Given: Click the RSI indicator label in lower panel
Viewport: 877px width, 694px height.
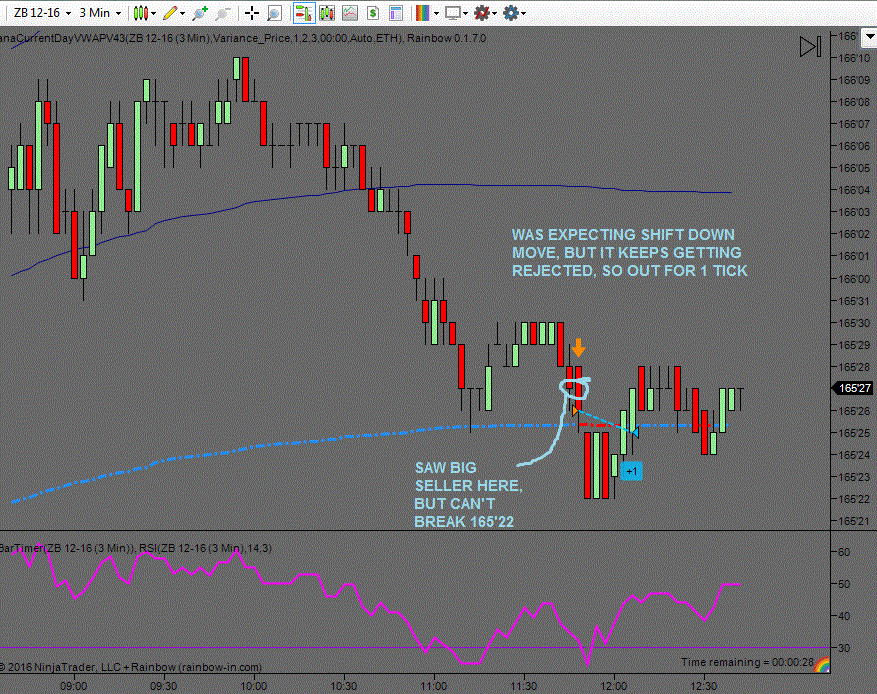Looking at the screenshot, I should [205, 548].
